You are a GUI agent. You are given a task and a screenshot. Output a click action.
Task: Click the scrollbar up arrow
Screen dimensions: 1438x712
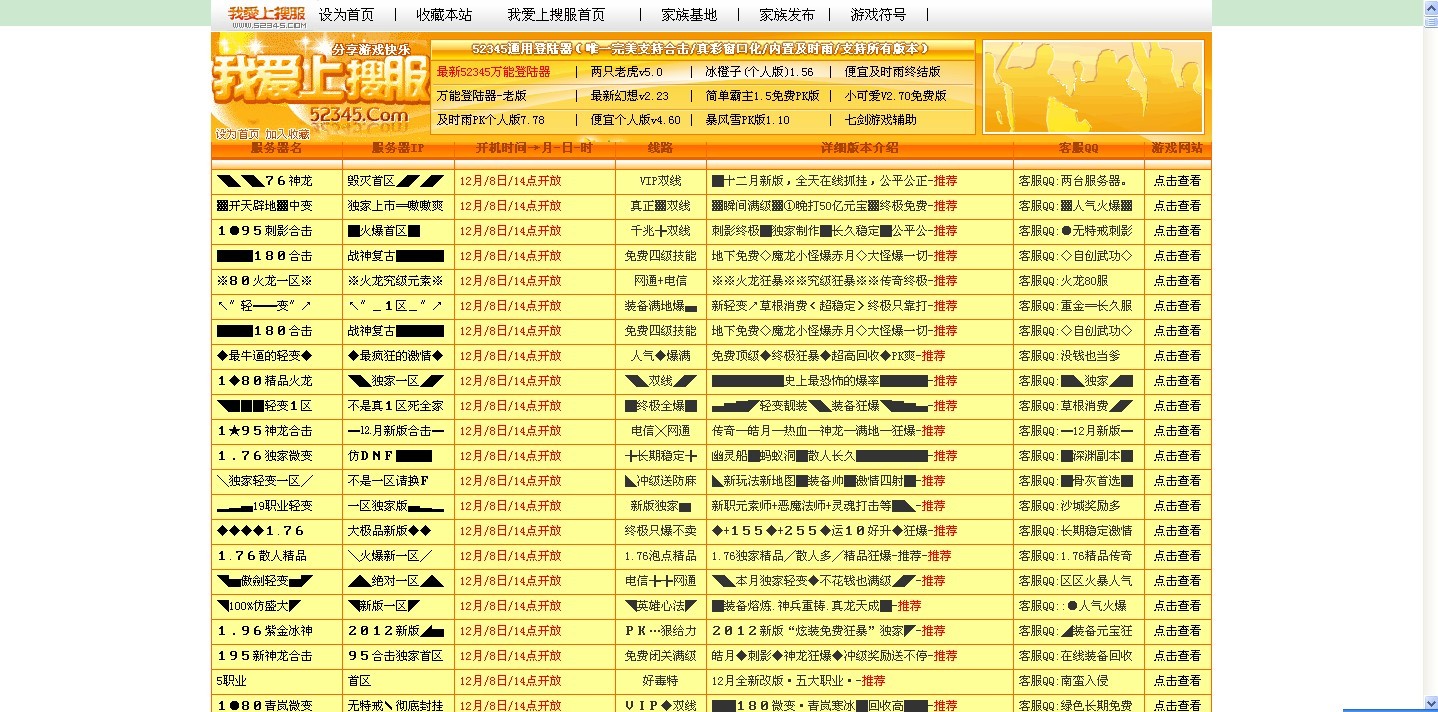coord(1430,9)
